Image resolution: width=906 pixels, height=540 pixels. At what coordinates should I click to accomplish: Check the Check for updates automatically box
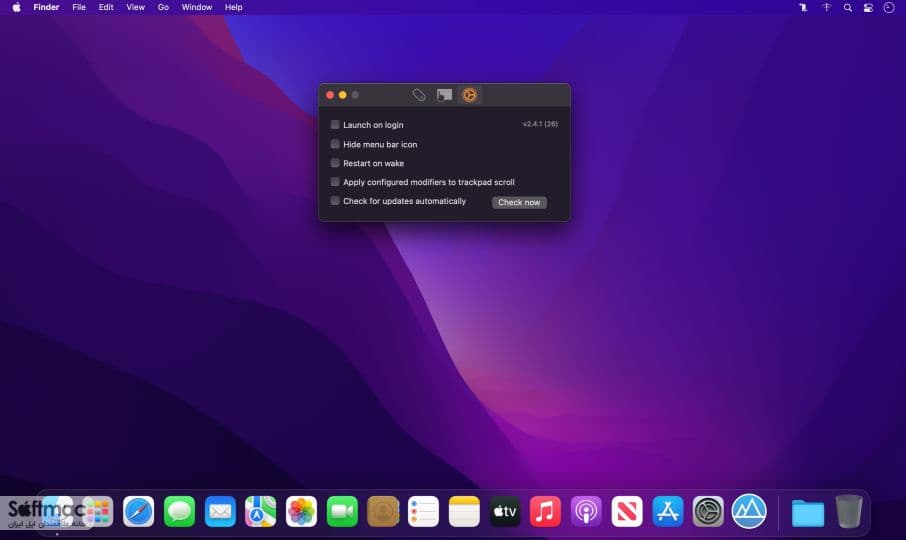335,201
